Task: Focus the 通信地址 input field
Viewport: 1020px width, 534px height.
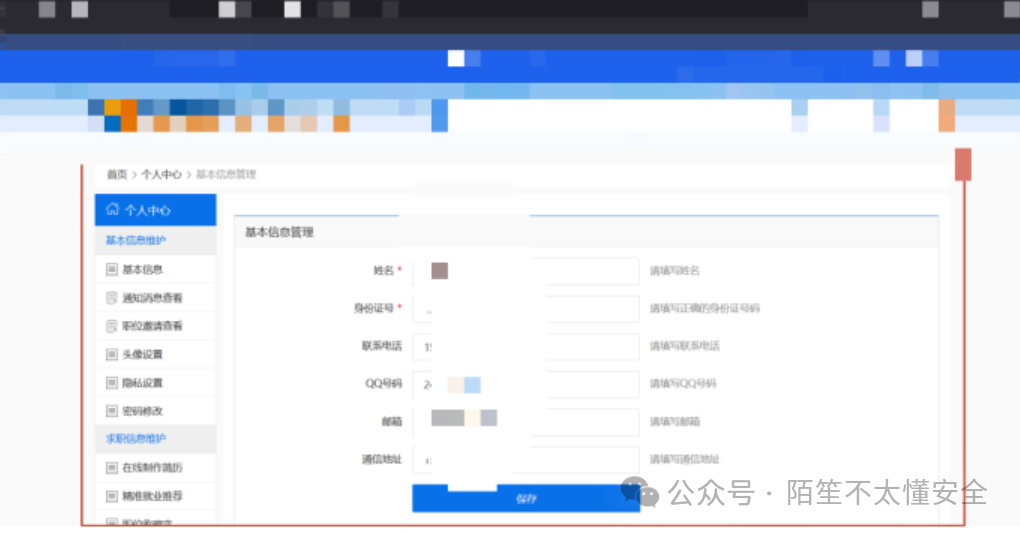Action: point(526,459)
